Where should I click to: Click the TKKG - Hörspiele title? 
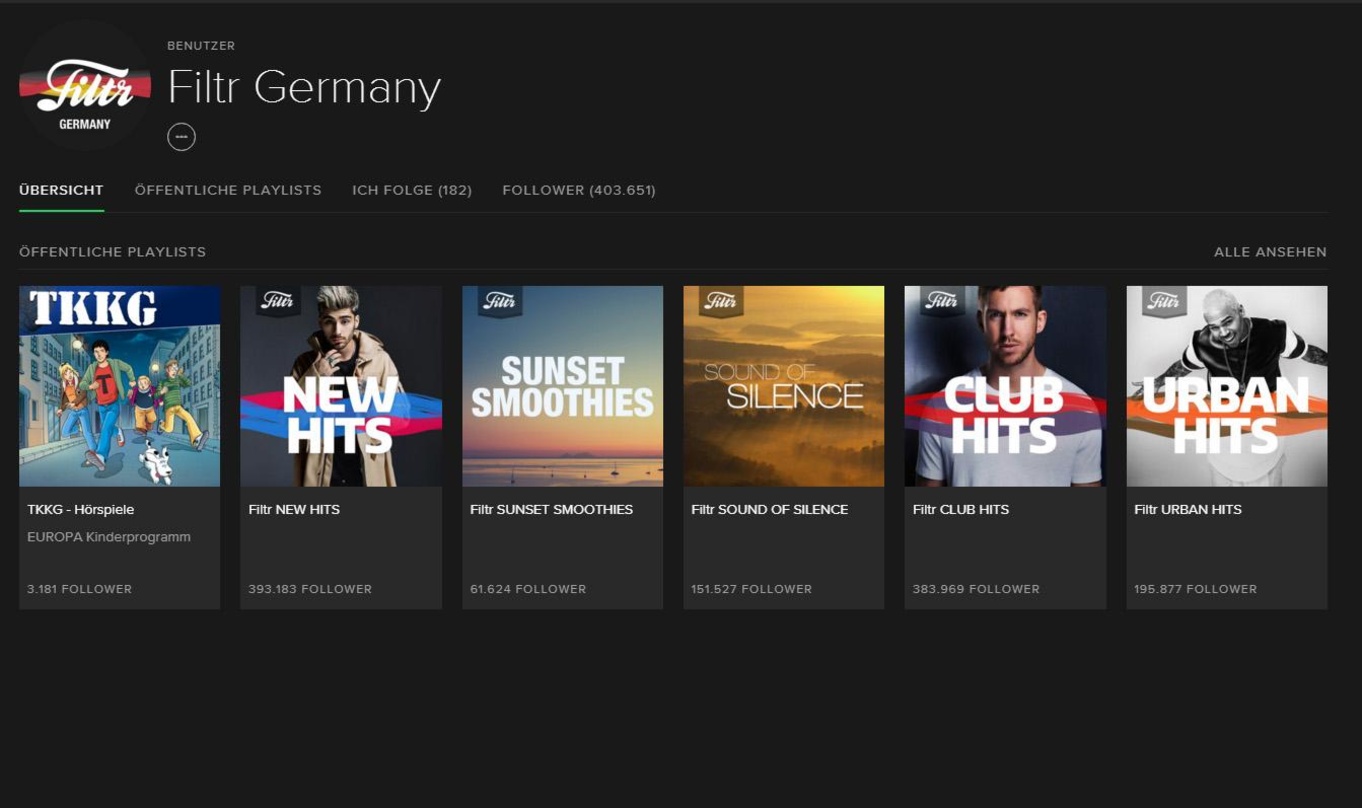[81, 509]
